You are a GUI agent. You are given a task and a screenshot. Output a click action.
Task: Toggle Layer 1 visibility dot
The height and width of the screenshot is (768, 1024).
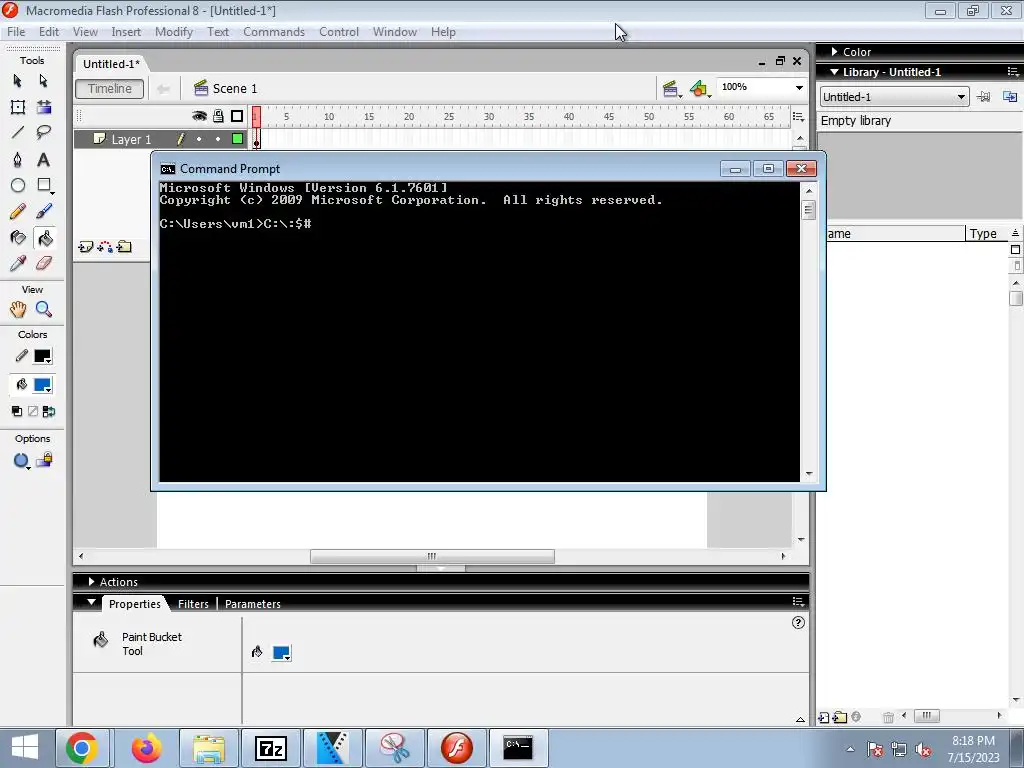(x=199, y=138)
